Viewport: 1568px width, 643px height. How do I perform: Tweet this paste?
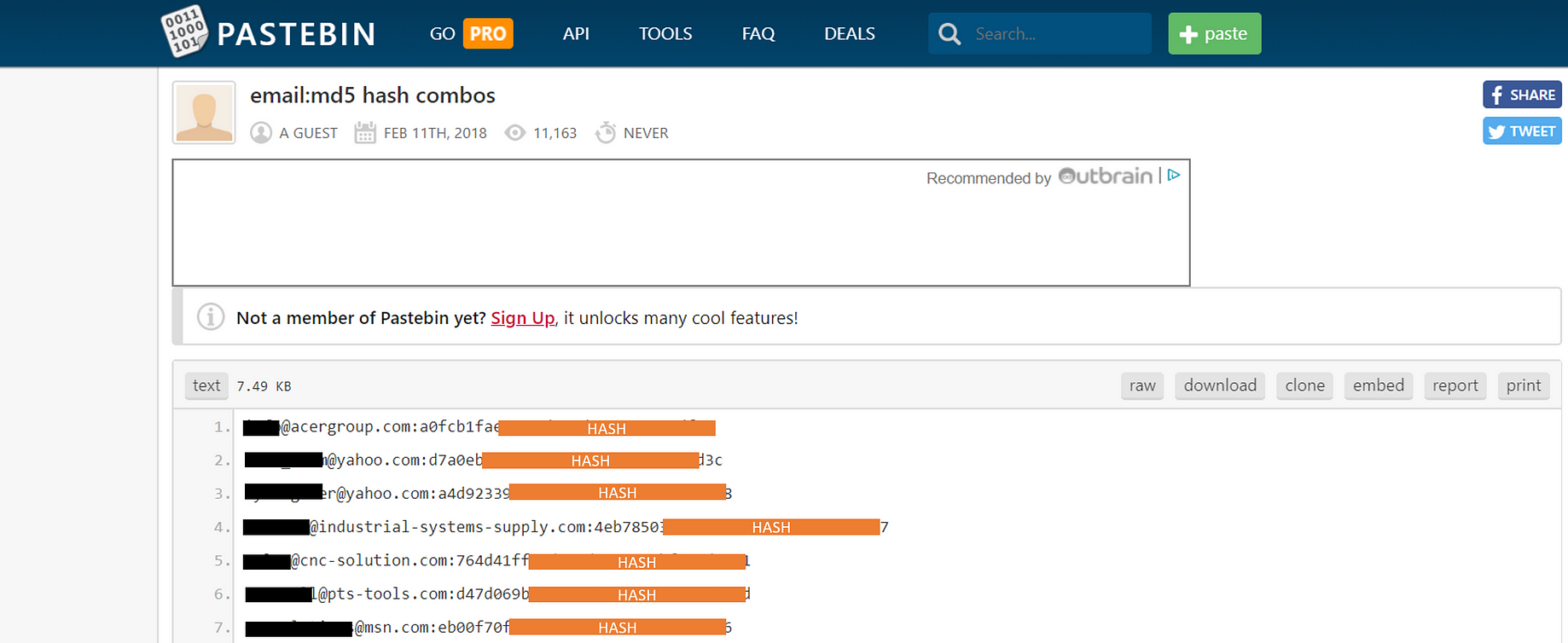tap(1522, 131)
